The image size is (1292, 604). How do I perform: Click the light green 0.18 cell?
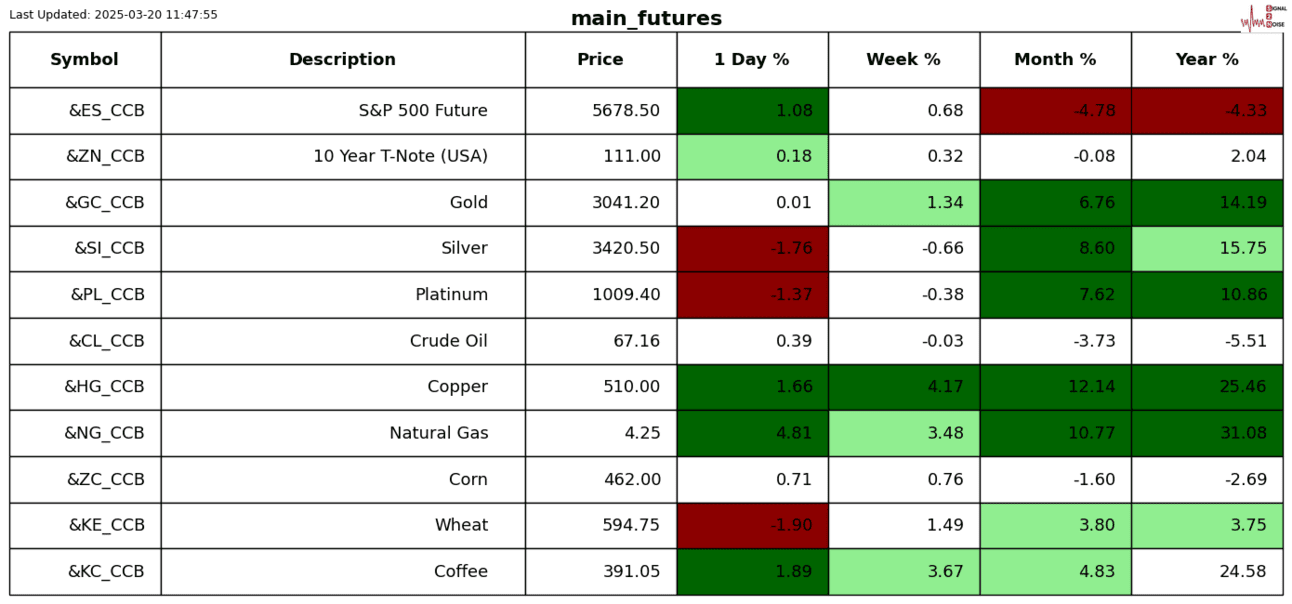[x=752, y=157]
